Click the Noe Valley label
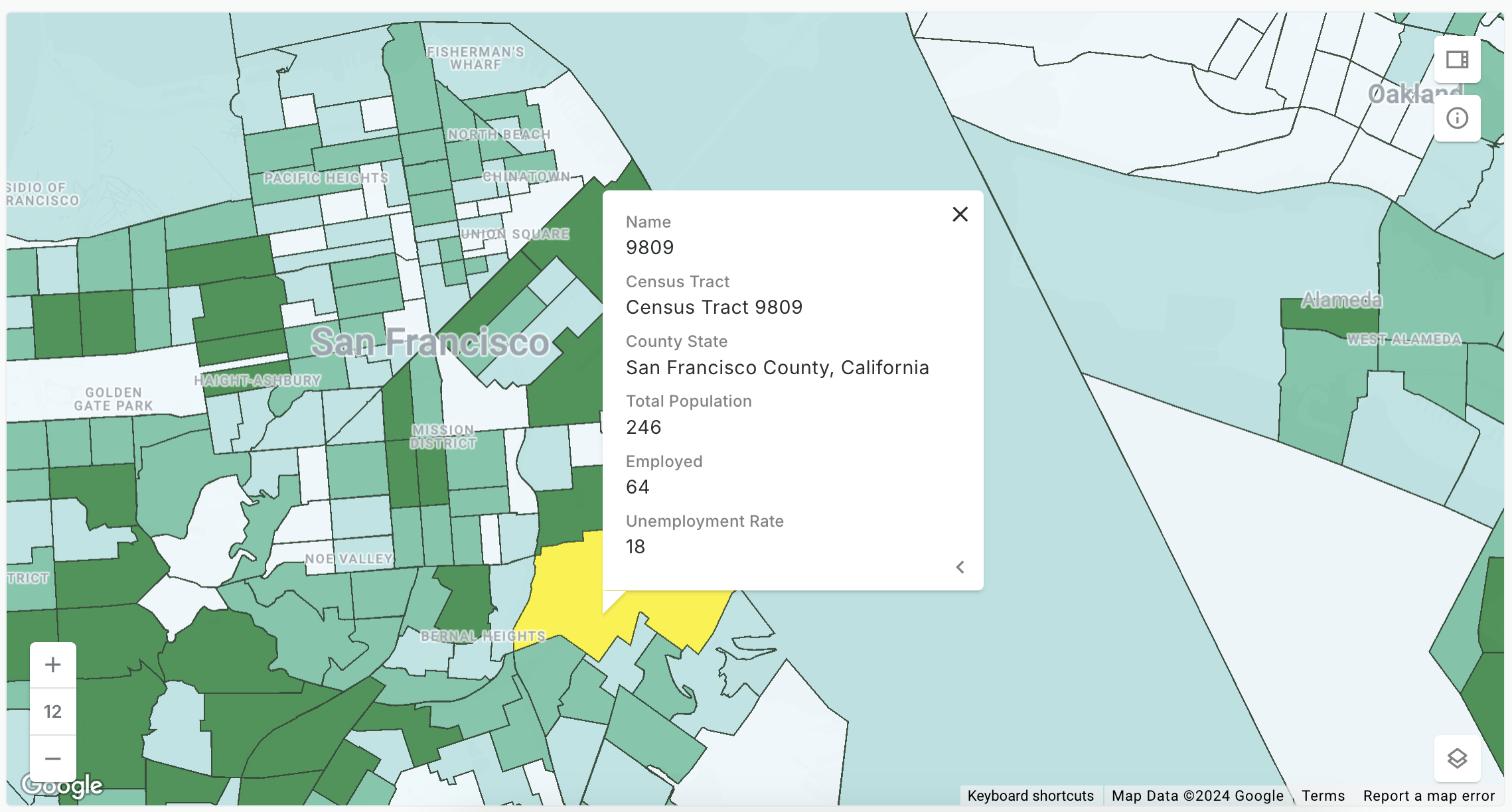 348,559
